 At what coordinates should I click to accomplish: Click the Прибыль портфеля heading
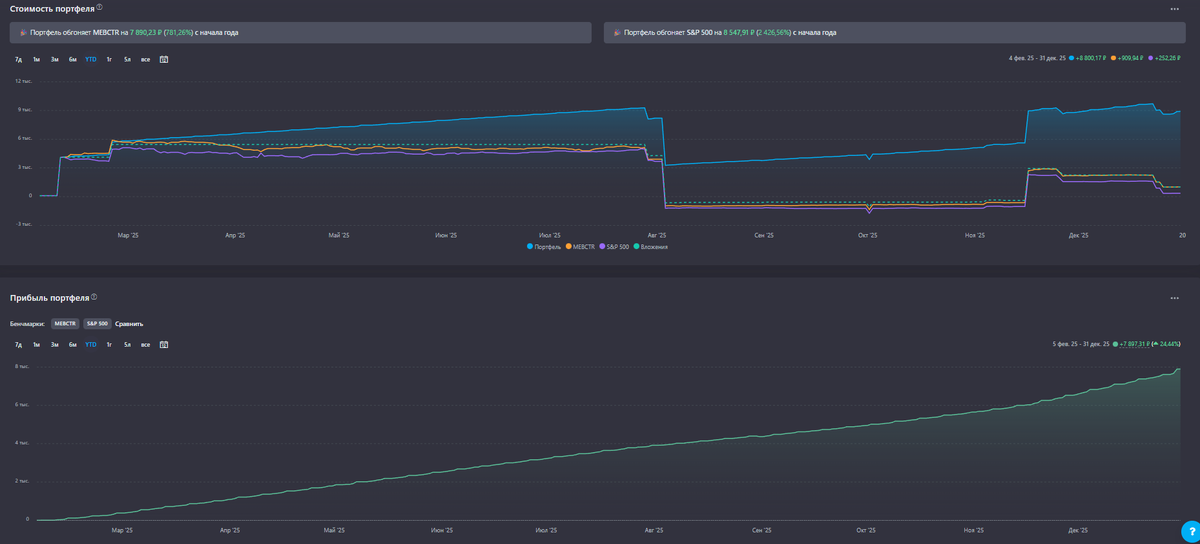49,298
